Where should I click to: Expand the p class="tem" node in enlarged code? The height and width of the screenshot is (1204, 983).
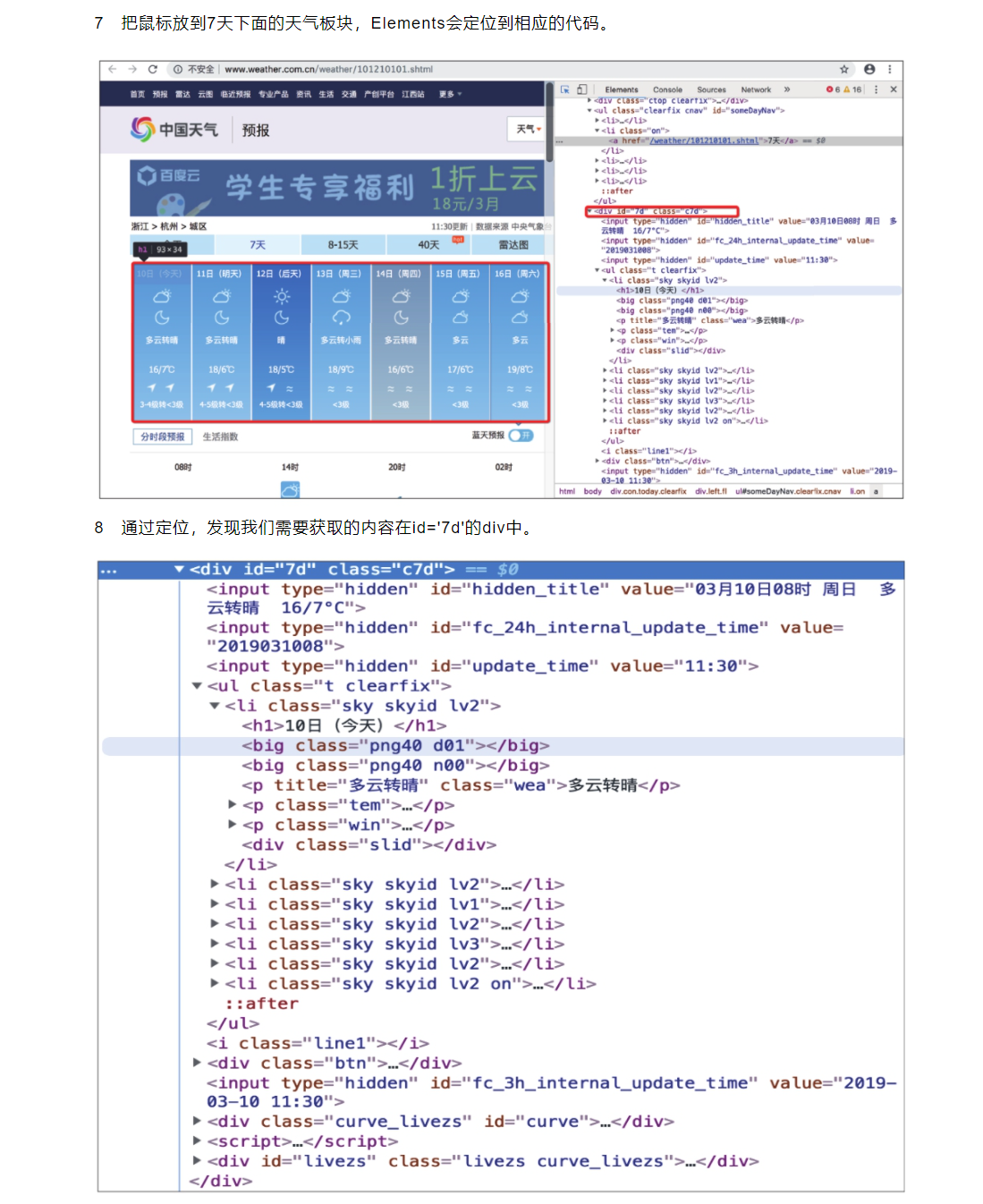click(x=233, y=805)
